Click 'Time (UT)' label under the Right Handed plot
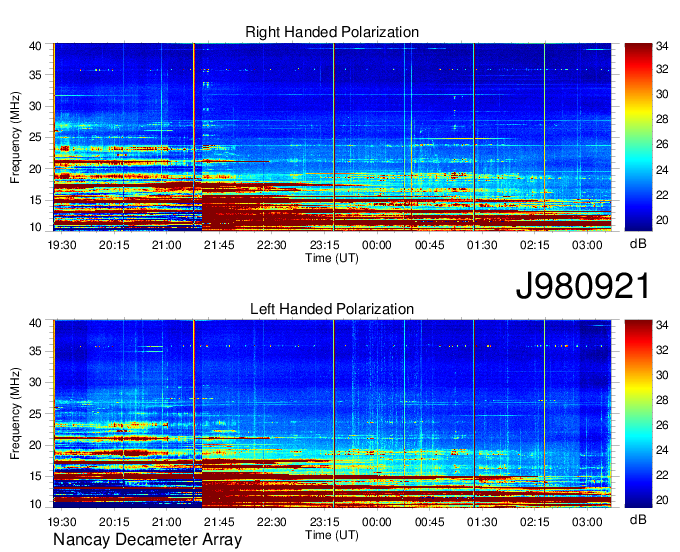The height and width of the screenshot is (552, 680). [x=332, y=258]
